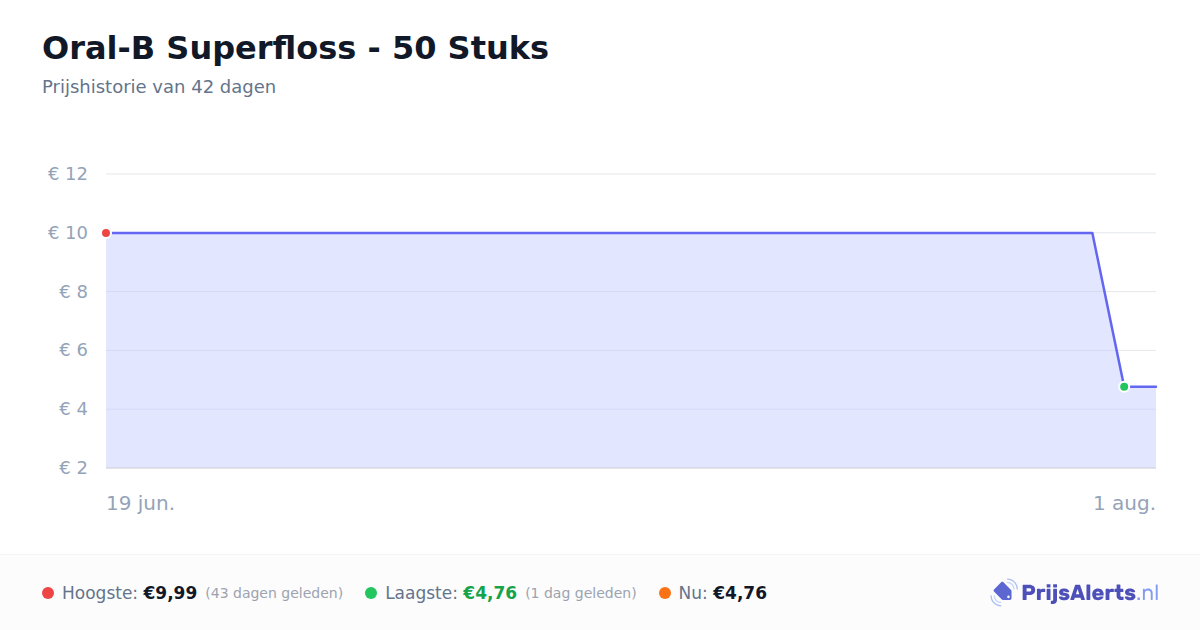Open the PrijsAlerts.nl link
This screenshot has width=1200, height=630.
[x=1075, y=593]
